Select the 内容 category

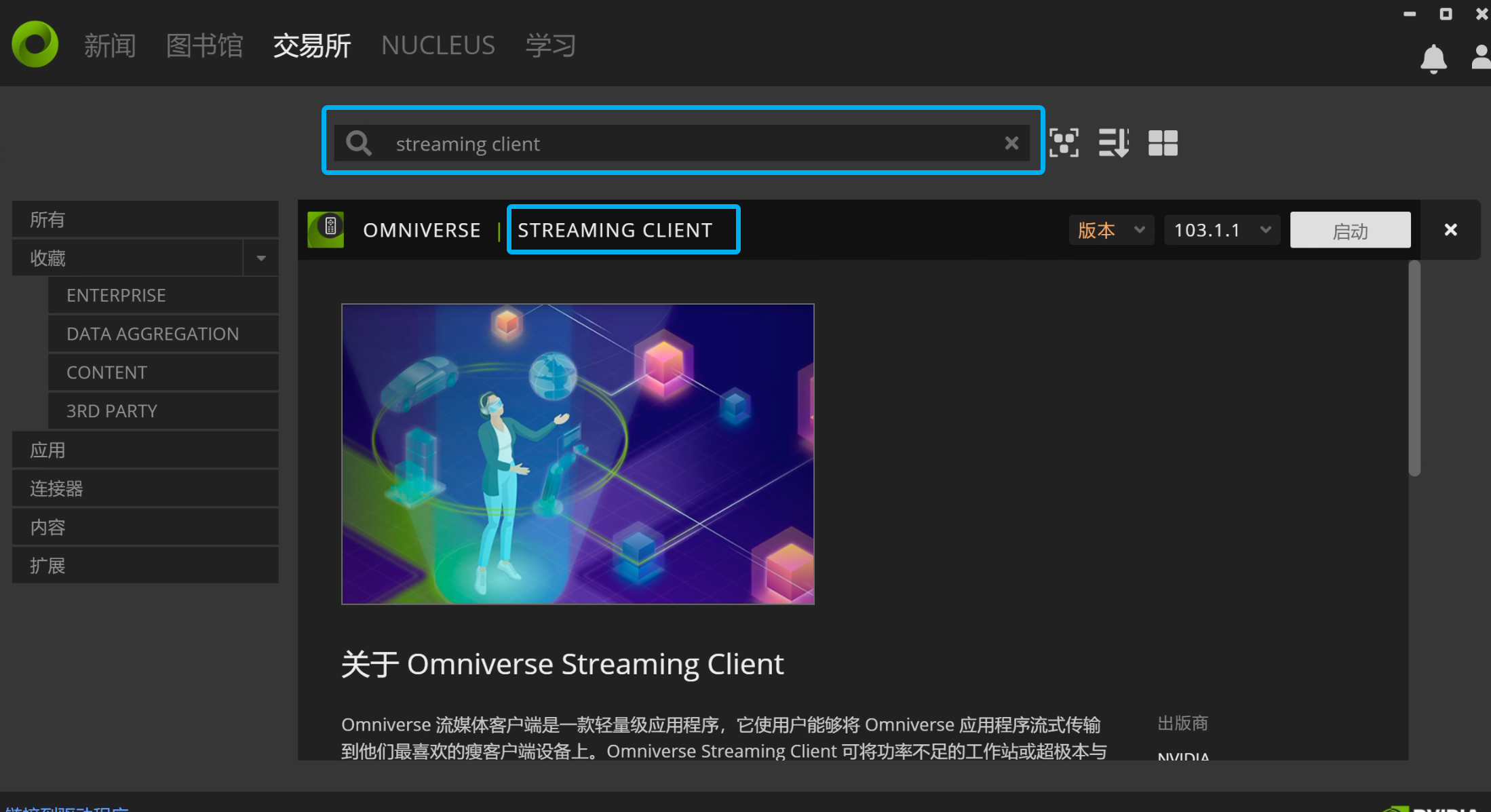(145, 527)
